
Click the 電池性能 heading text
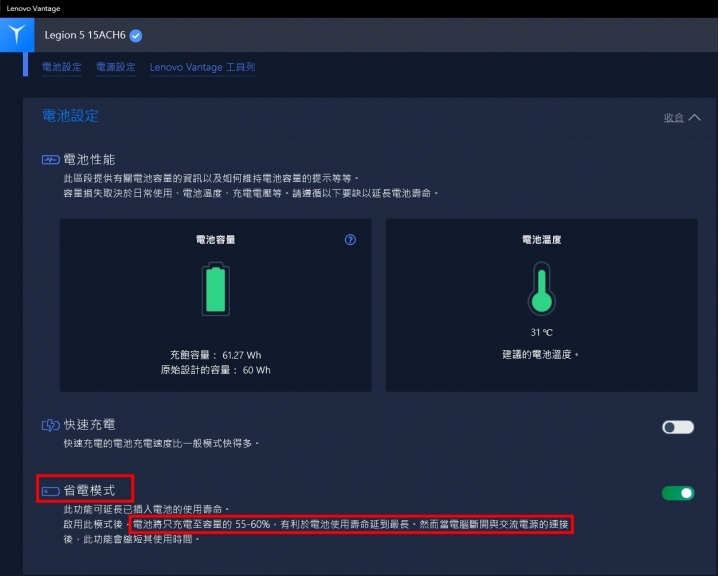(90, 159)
